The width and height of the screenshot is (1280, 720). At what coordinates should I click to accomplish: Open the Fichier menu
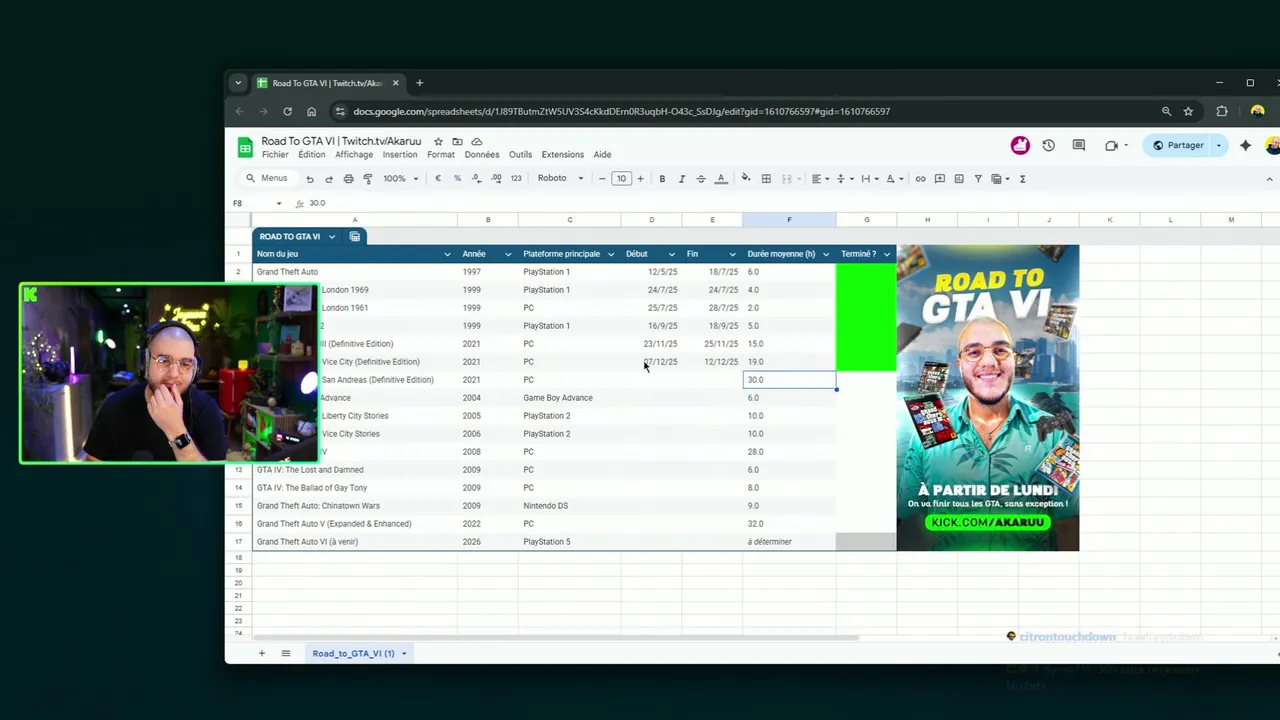click(275, 155)
